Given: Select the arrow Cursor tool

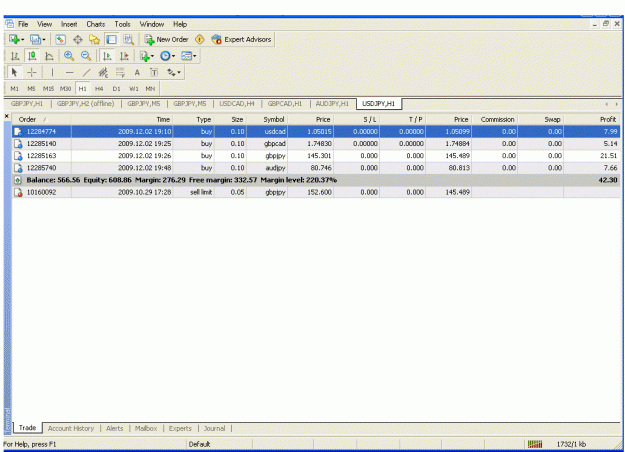Looking at the screenshot, I should click(x=14, y=72).
